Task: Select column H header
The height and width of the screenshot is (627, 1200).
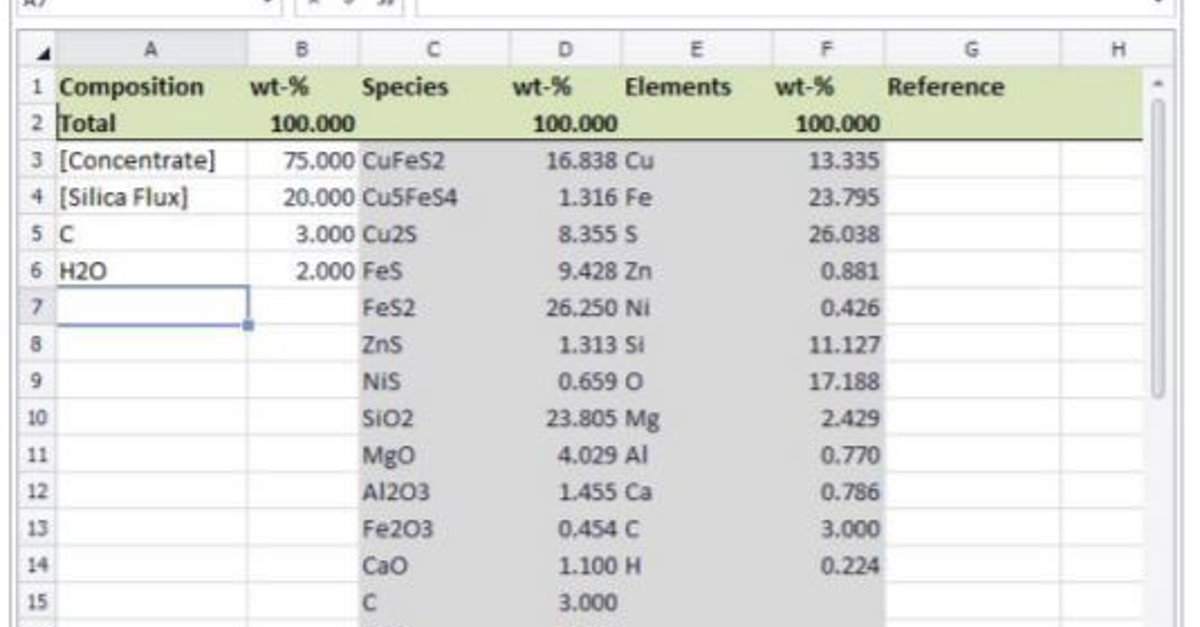Action: pyautogui.click(x=1118, y=50)
